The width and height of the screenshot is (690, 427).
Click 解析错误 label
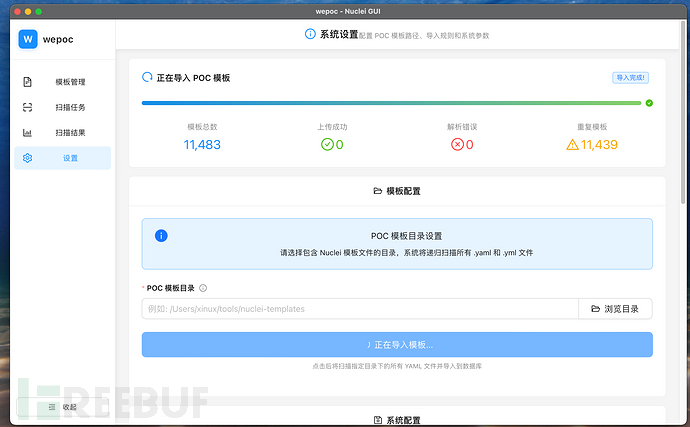462,127
